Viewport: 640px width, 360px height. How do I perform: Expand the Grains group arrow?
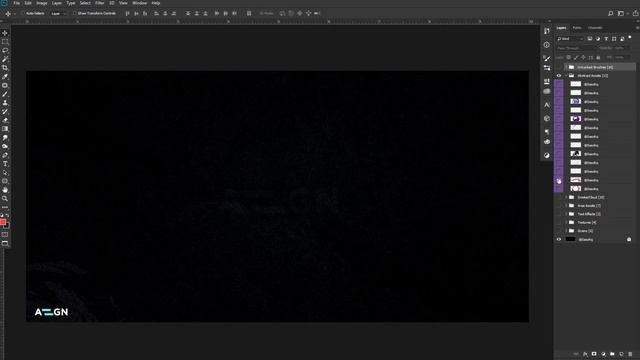[566, 231]
